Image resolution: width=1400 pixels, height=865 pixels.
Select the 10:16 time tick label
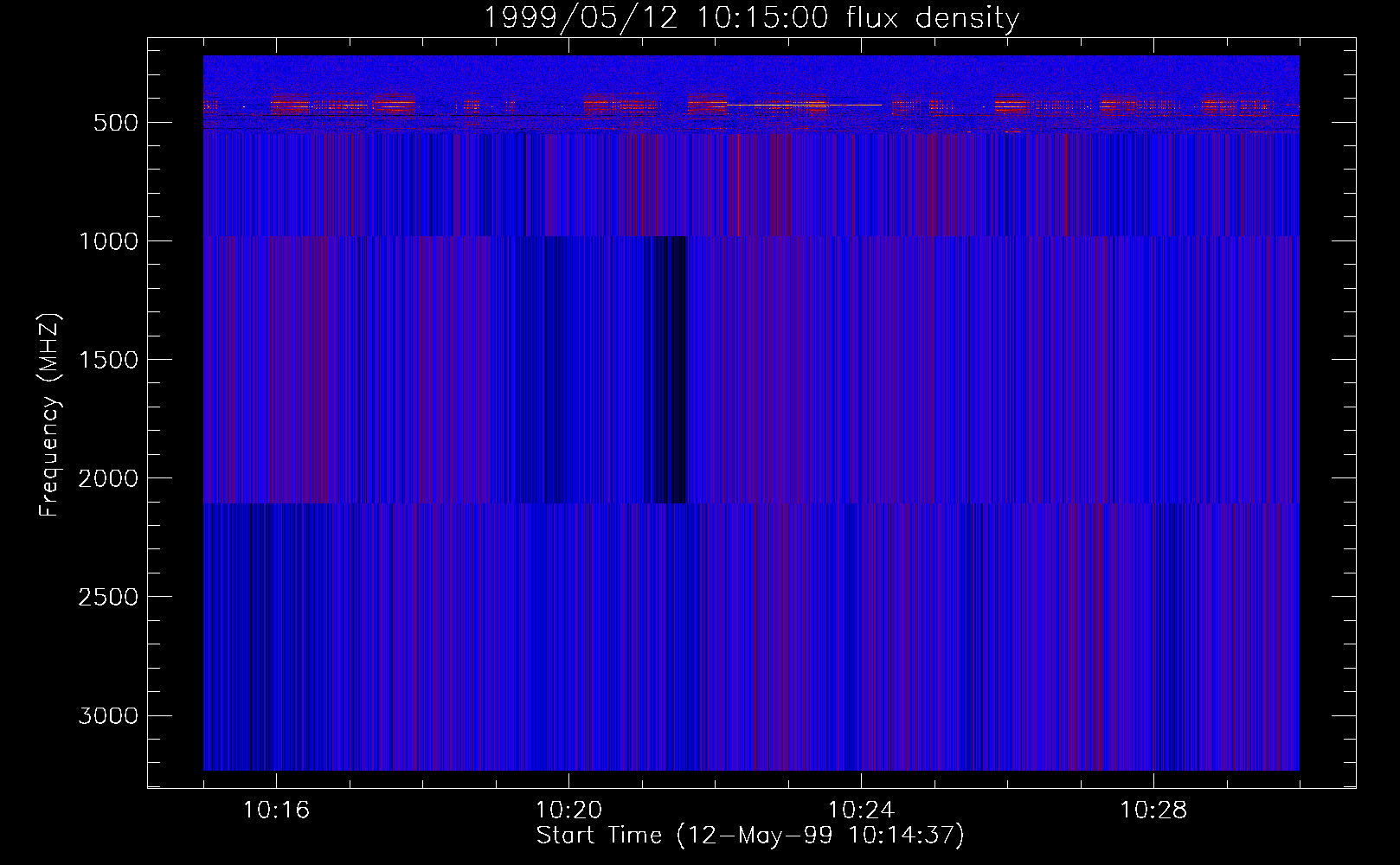click(x=276, y=811)
